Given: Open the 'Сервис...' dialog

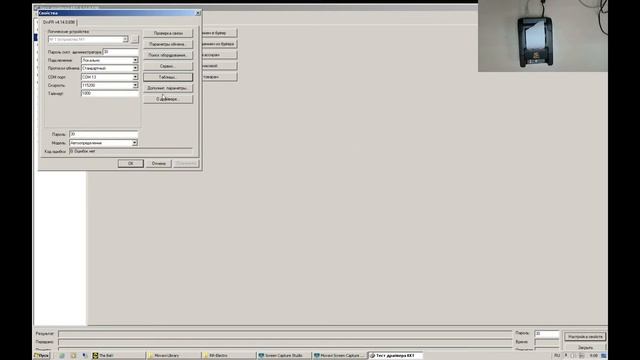Looking at the screenshot, I should click(168, 66).
